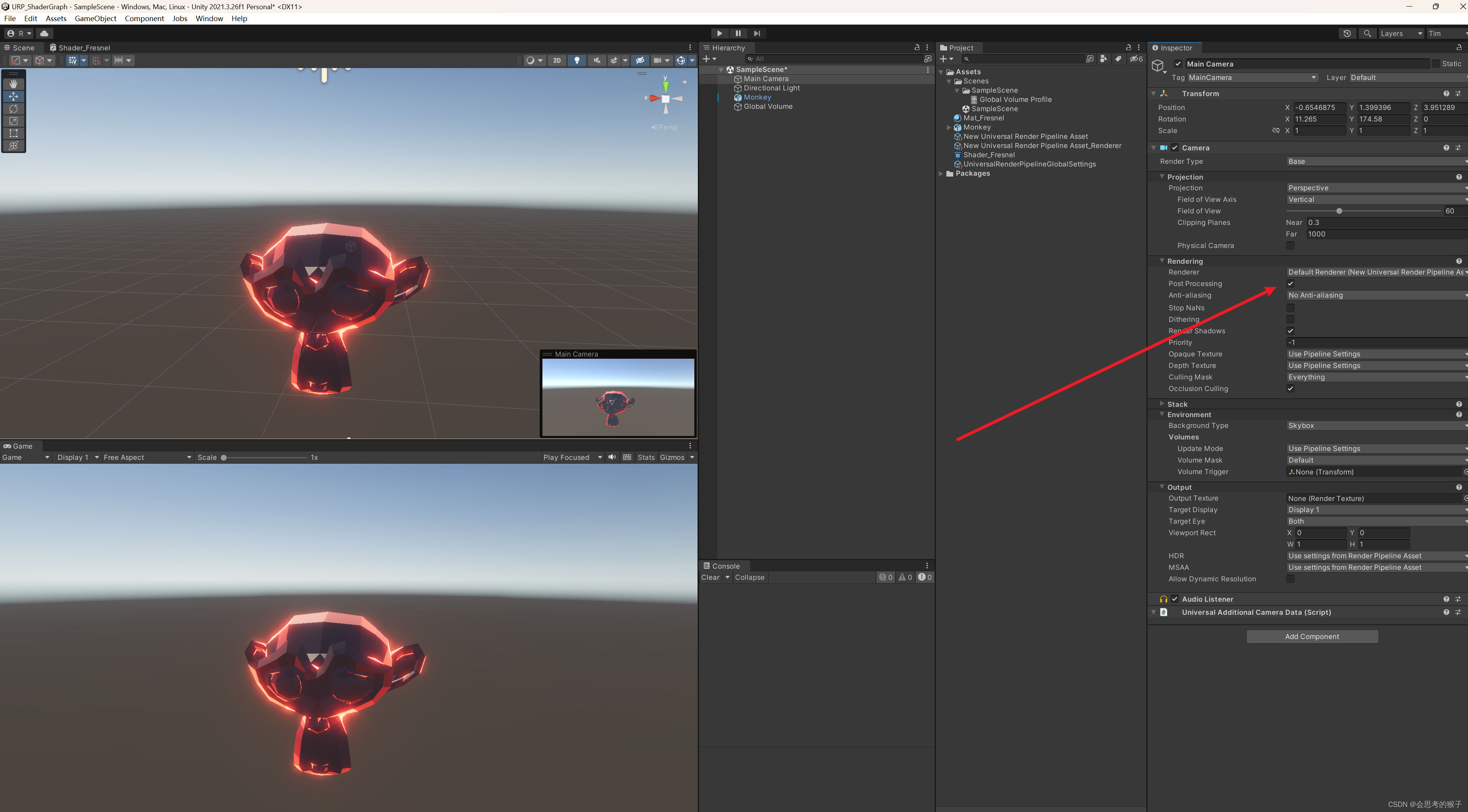The image size is (1468, 812).
Task: Select the Rect Transform tool
Action: tap(13, 133)
